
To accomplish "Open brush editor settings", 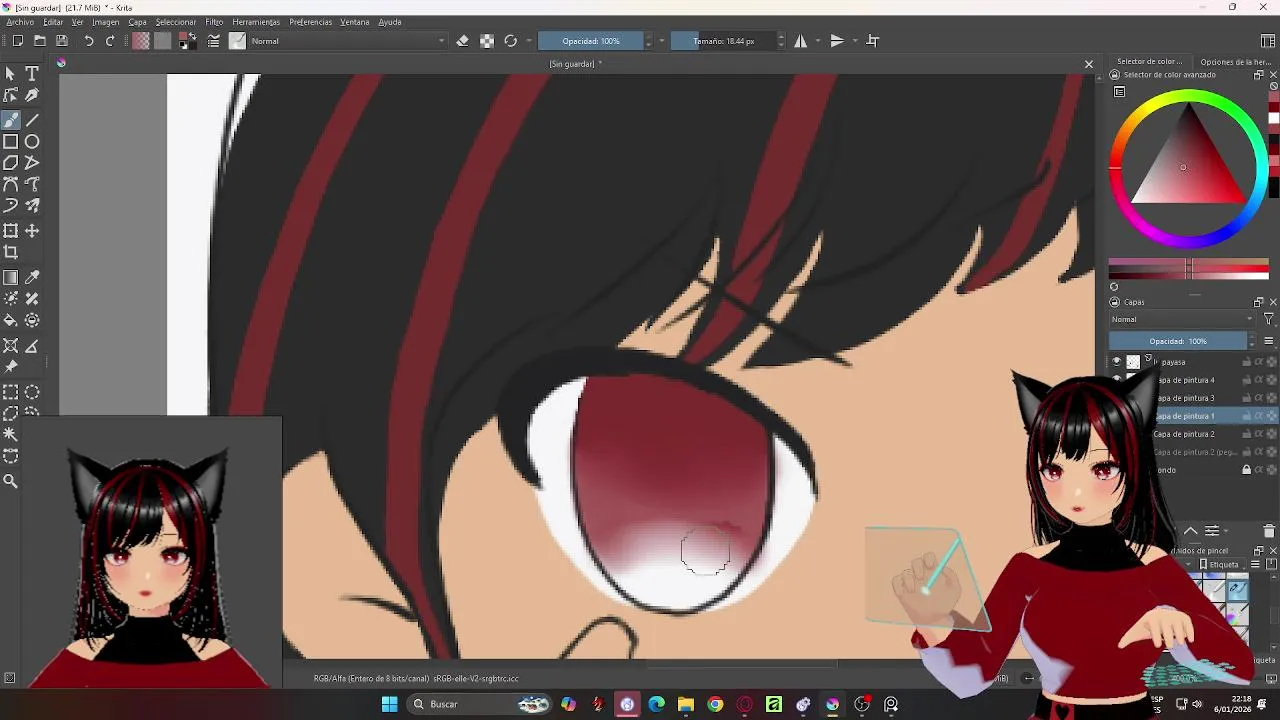I will [213, 41].
